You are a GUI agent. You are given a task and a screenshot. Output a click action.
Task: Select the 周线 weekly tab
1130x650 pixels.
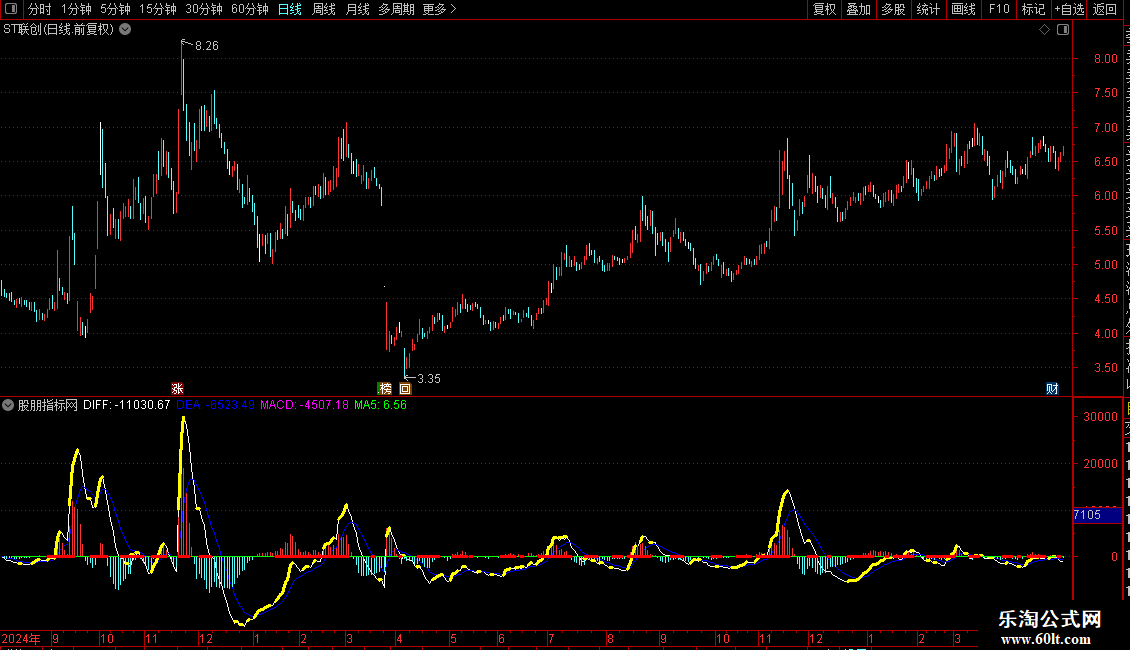point(324,9)
